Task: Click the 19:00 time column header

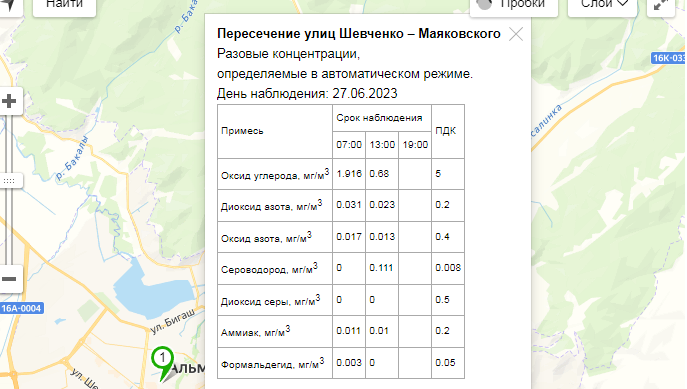Action: click(x=415, y=145)
